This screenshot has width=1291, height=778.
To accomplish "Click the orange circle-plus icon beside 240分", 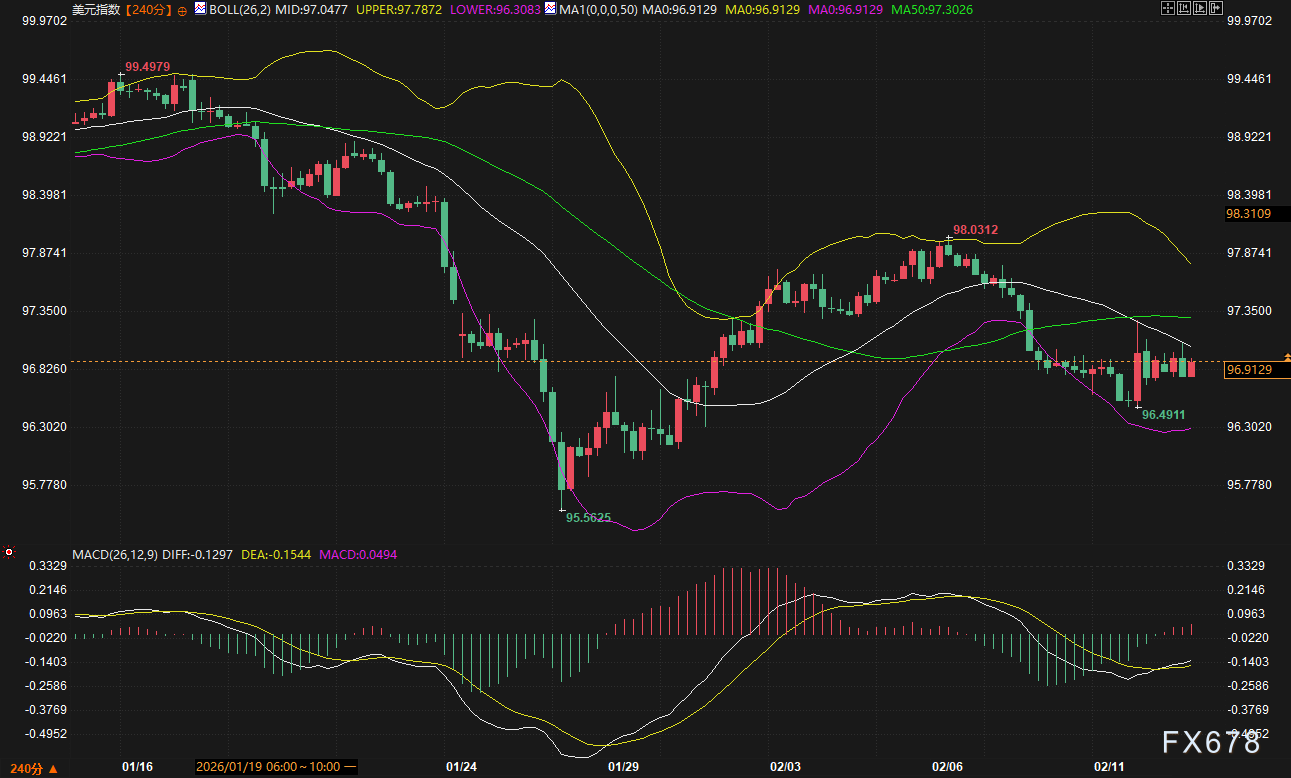I will [182, 9].
